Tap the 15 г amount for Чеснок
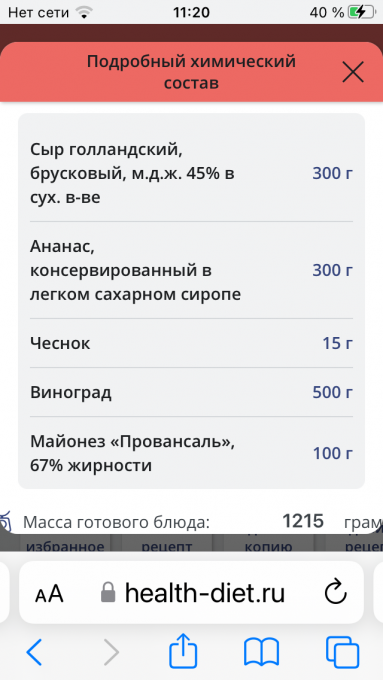 coord(337,343)
